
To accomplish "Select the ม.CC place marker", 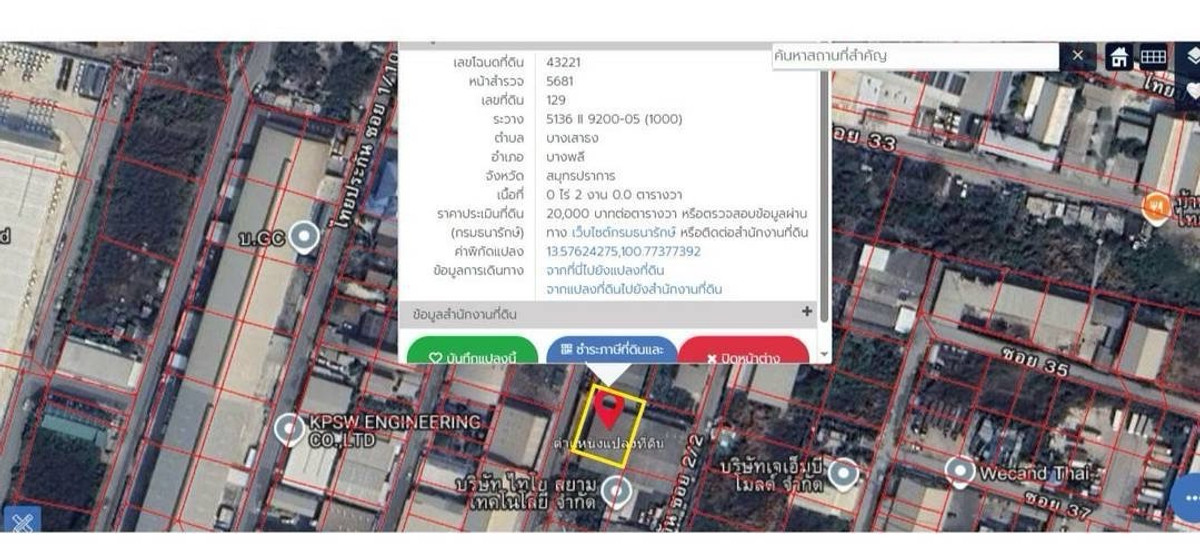I will click(x=303, y=237).
